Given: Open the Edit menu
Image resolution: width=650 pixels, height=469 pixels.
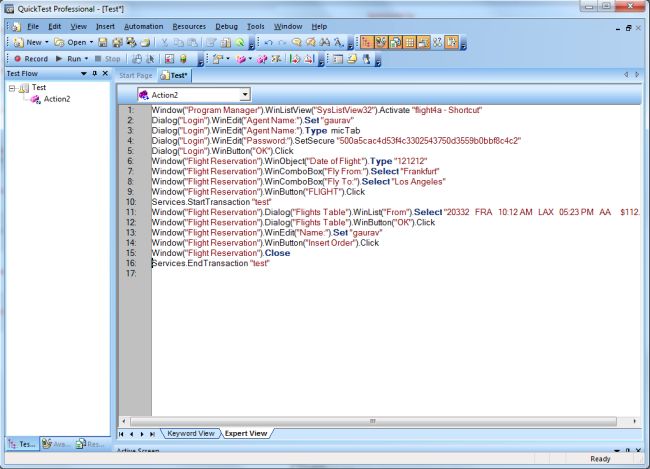Looking at the screenshot, I should click(54, 27).
